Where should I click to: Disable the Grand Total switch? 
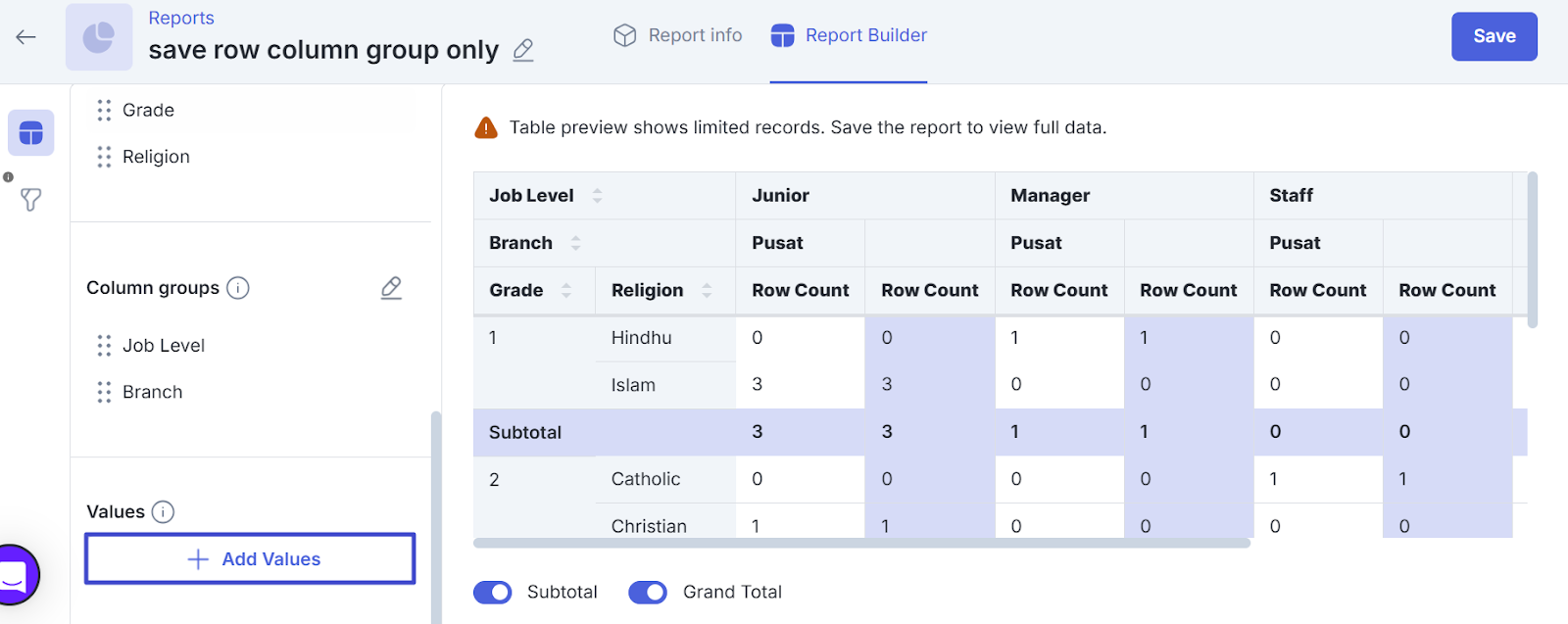pos(648,592)
